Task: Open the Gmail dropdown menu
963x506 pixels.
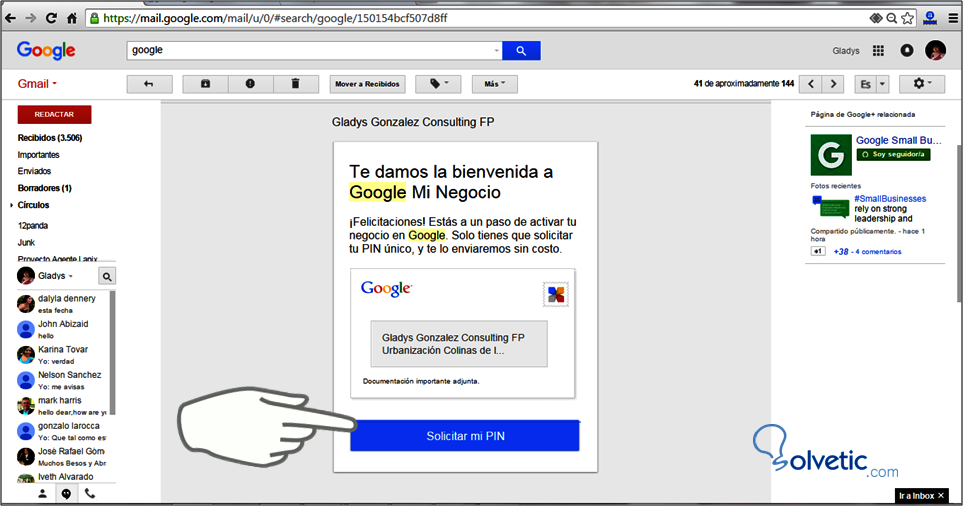Action: coord(37,84)
